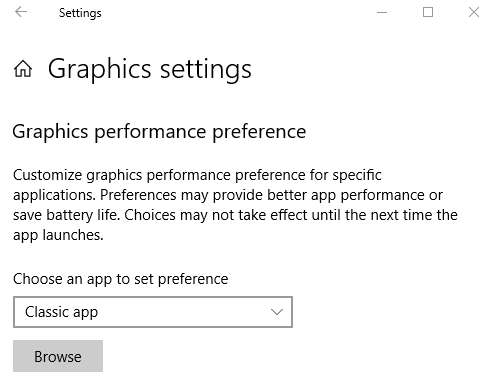The width and height of the screenshot is (491, 381).
Task: Maximize the Settings window
Action: [428, 12]
